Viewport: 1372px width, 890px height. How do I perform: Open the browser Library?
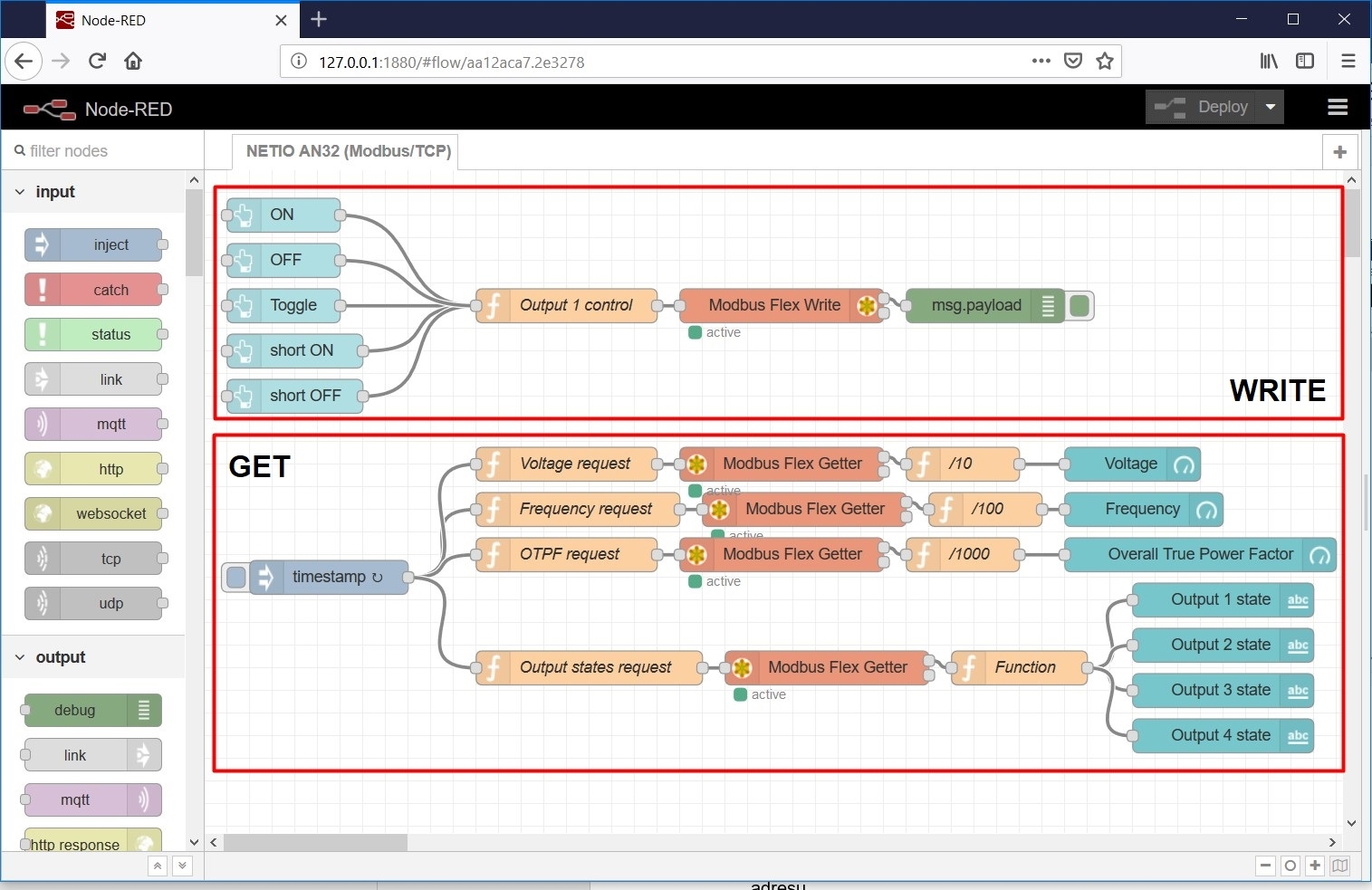tap(1269, 61)
